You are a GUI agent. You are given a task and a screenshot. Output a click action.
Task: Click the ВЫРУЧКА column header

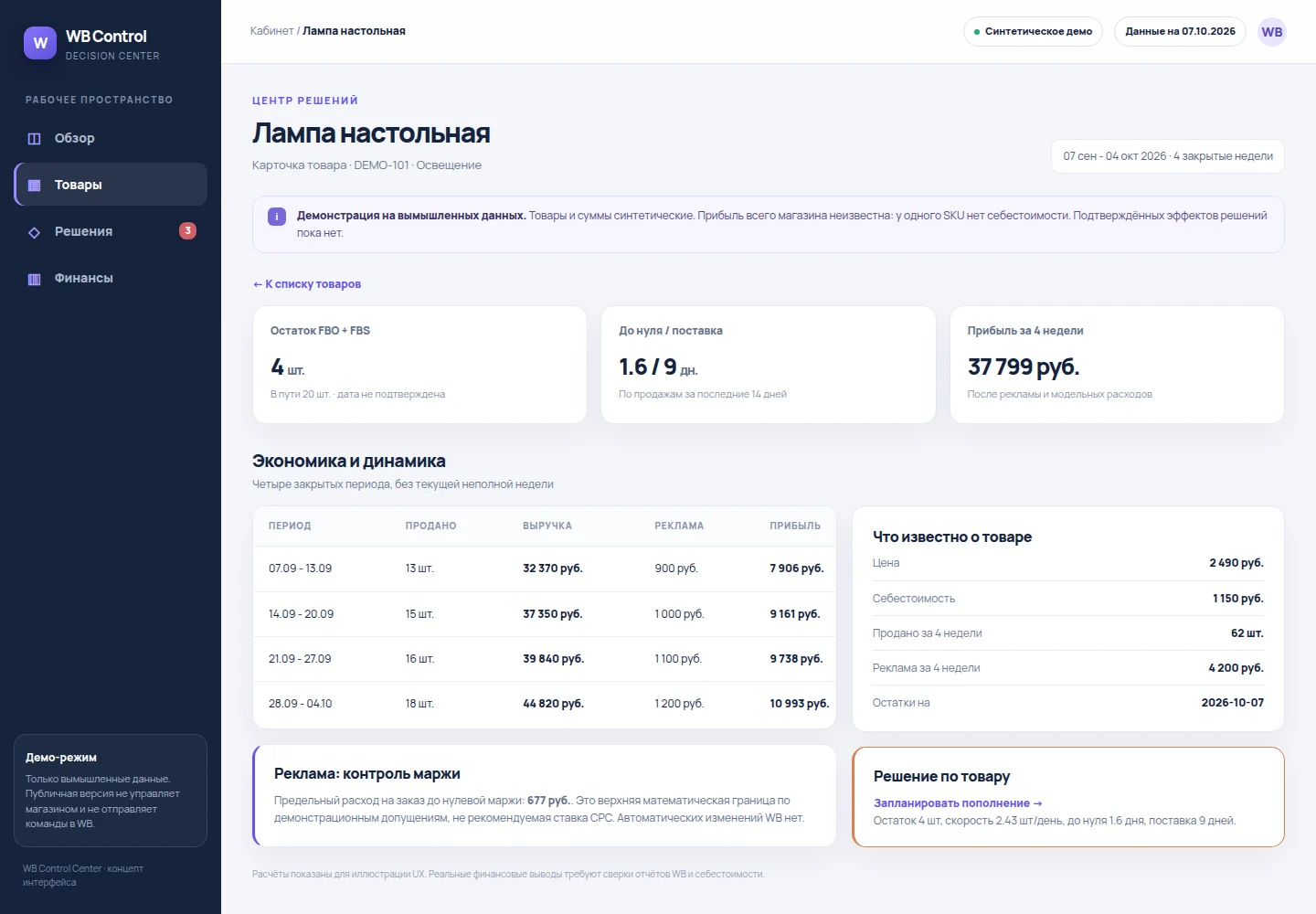coord(547,526)
